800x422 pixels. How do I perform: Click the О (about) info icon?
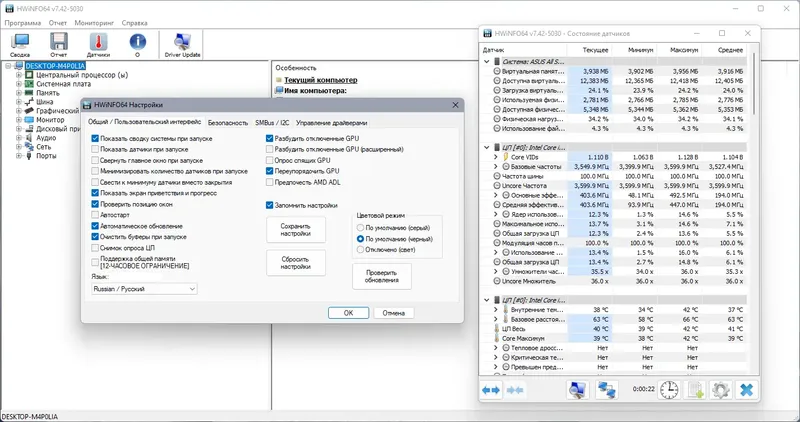click(137, 44)
